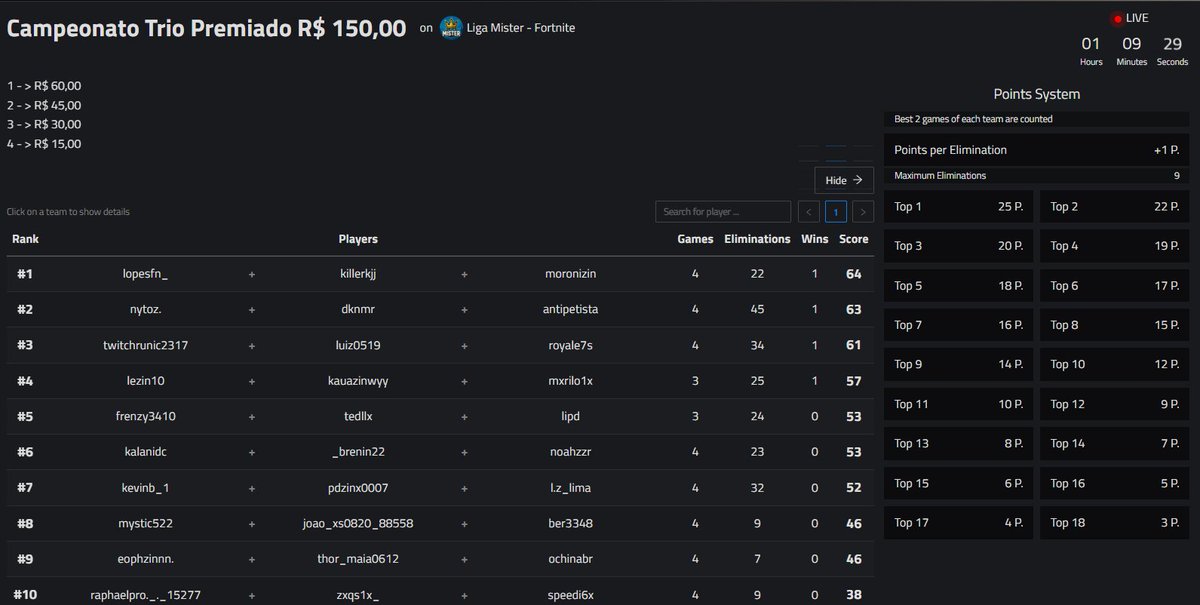Click the Score column header
The width and height of the screenshot is (1200, 605).
coord(853,239)
